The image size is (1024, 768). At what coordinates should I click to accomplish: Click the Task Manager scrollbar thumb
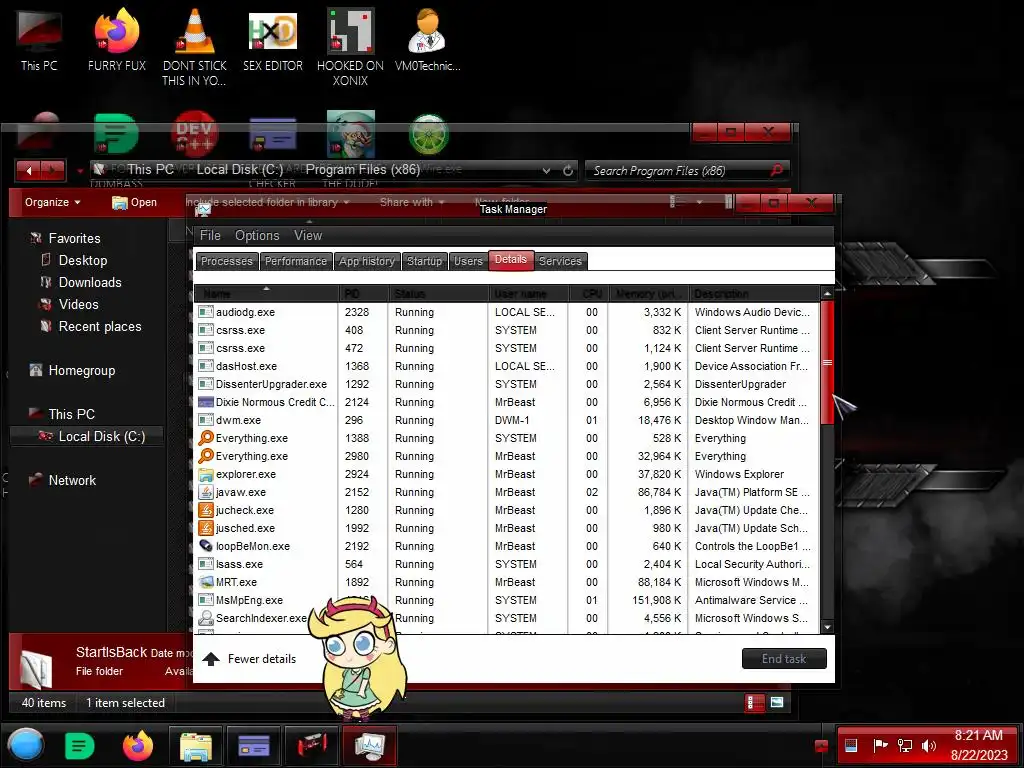tap(827, 362)
